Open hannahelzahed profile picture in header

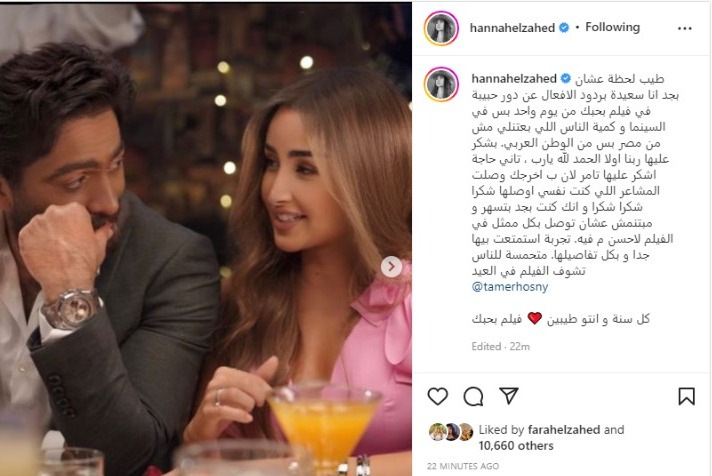[441, 28]
